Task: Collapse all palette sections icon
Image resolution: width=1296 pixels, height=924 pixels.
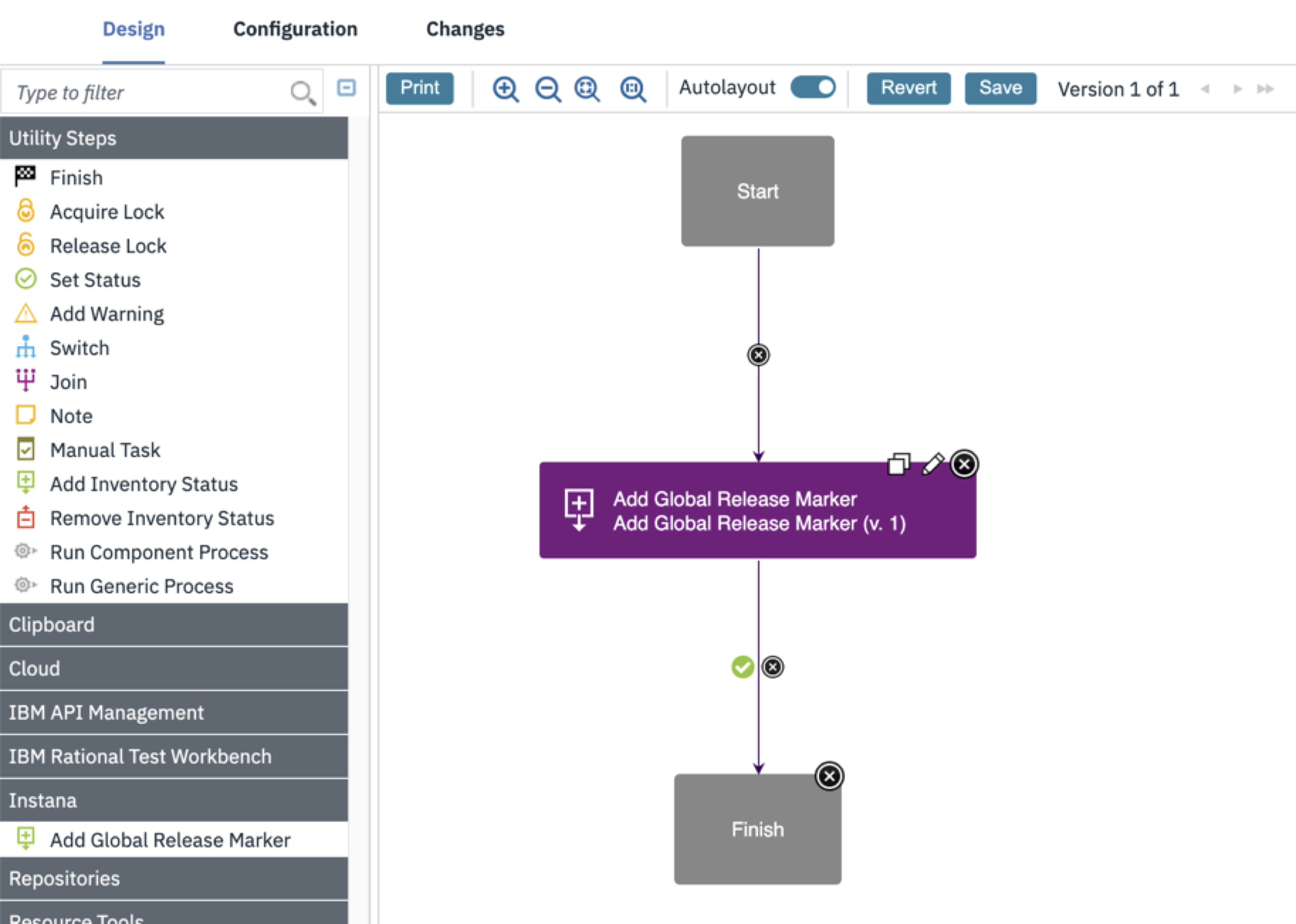Action: point(346,88)
